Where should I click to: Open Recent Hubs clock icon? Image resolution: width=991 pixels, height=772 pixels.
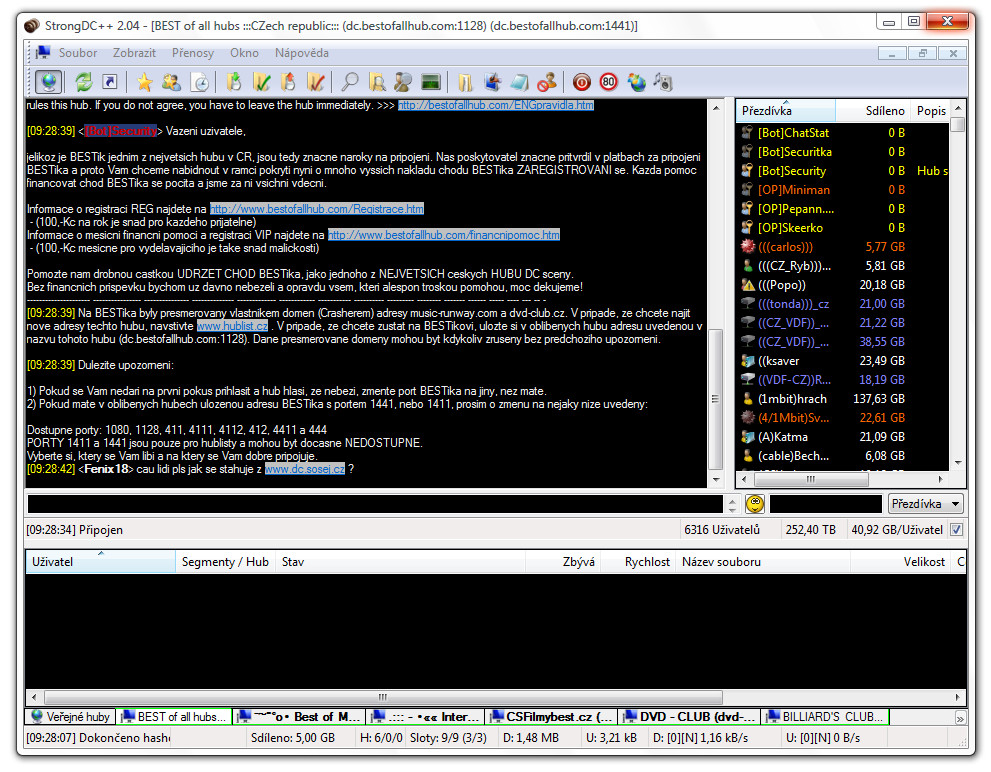pos(200,82)
